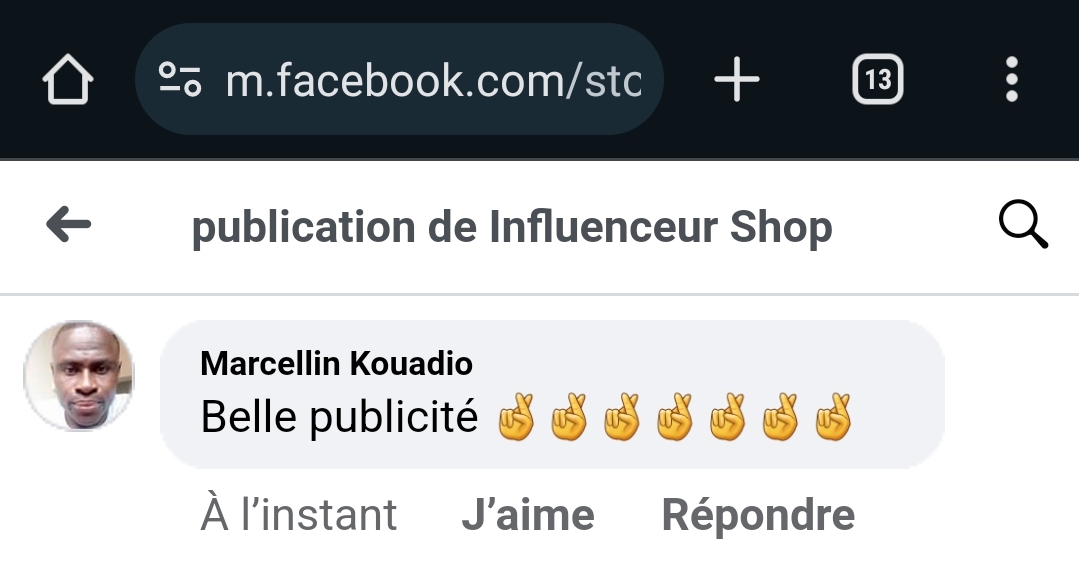This screenshot has width=1079, height=575.
Task: Open the browser three-dot menu
Action: [x=1011, y=80]
